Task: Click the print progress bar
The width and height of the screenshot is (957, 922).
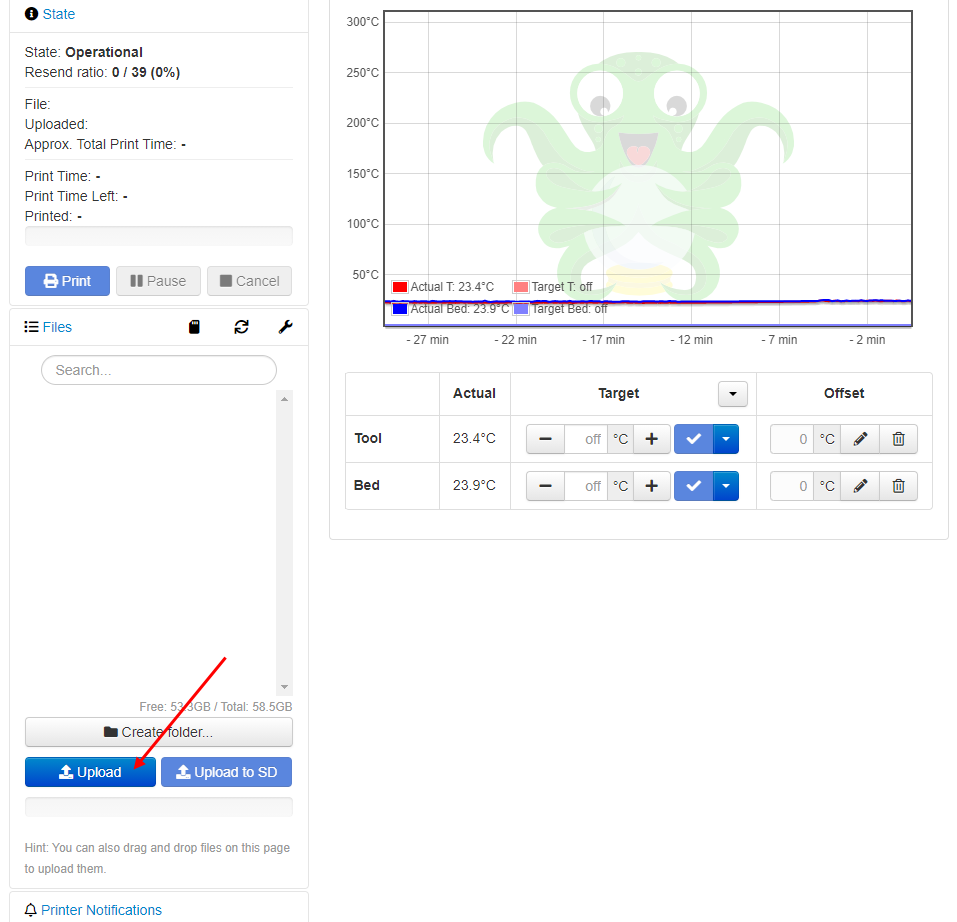Action: coord(159,236)
